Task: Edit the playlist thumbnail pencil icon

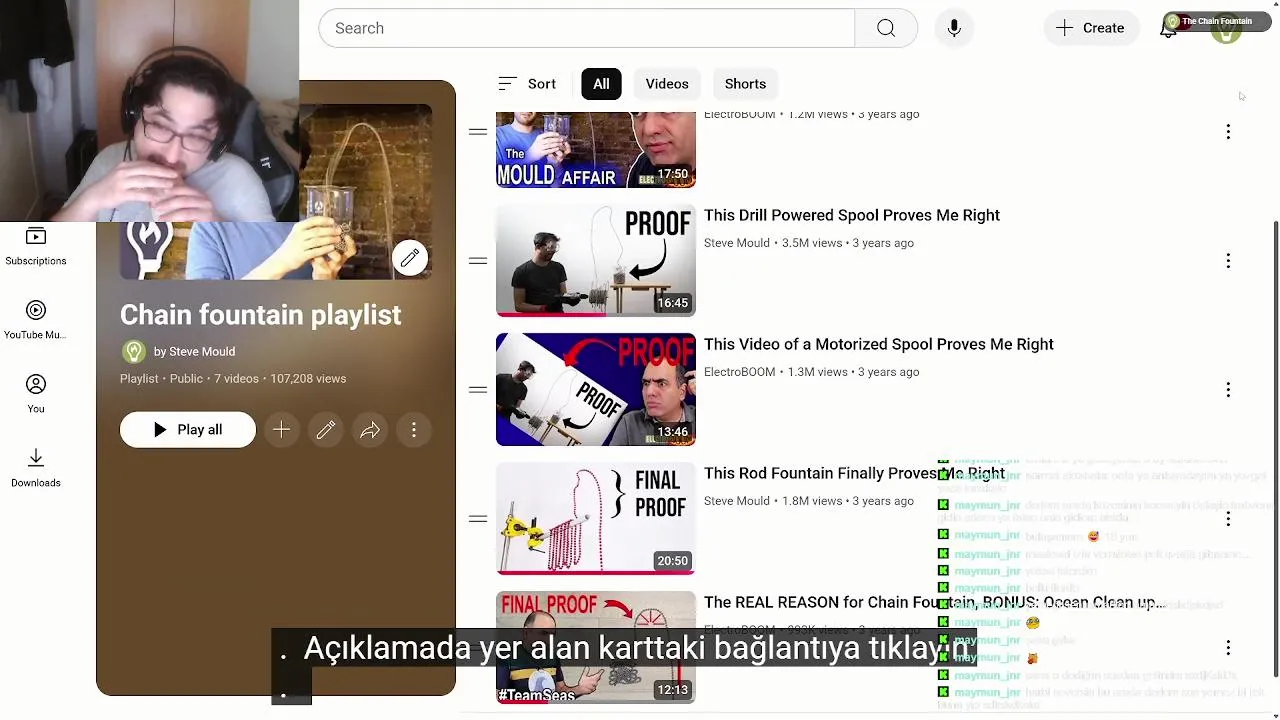Action: [x=410, y=258]
